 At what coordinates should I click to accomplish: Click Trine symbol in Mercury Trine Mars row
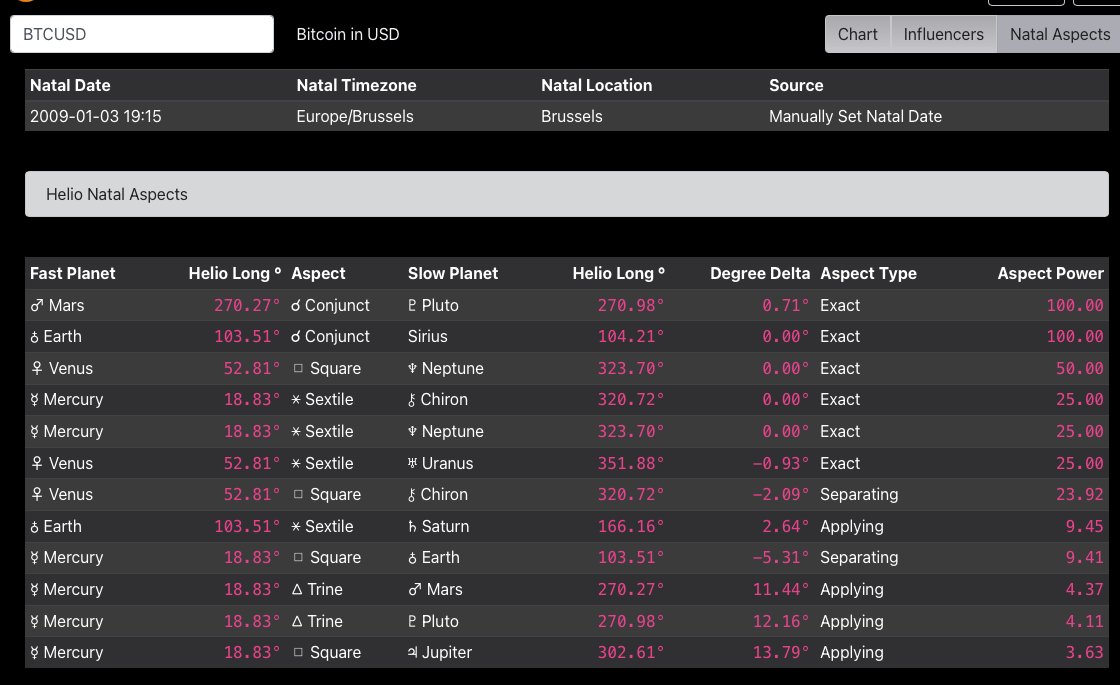tap(297, 589)
